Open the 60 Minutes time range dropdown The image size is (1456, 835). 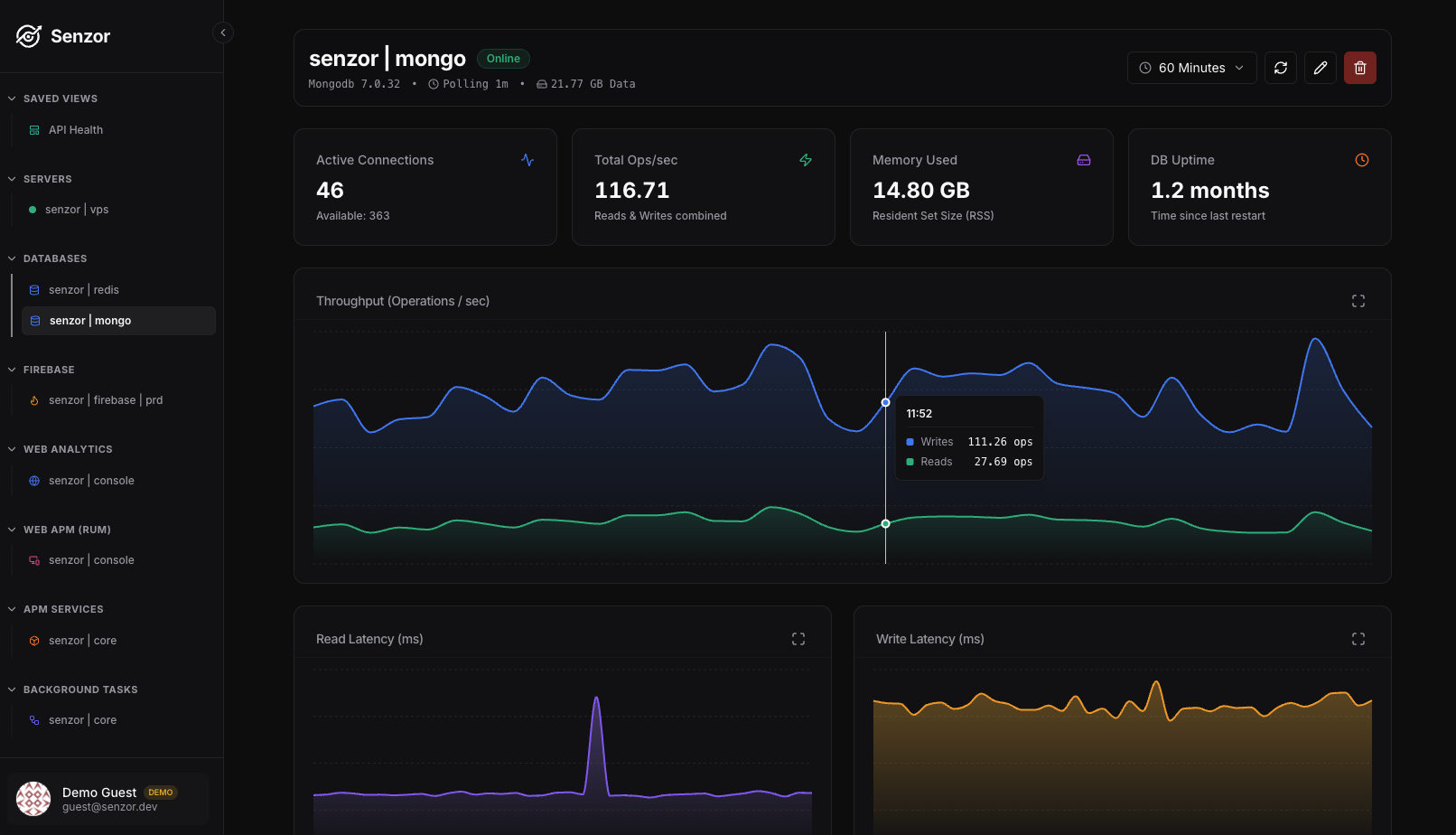point(1191,68)
